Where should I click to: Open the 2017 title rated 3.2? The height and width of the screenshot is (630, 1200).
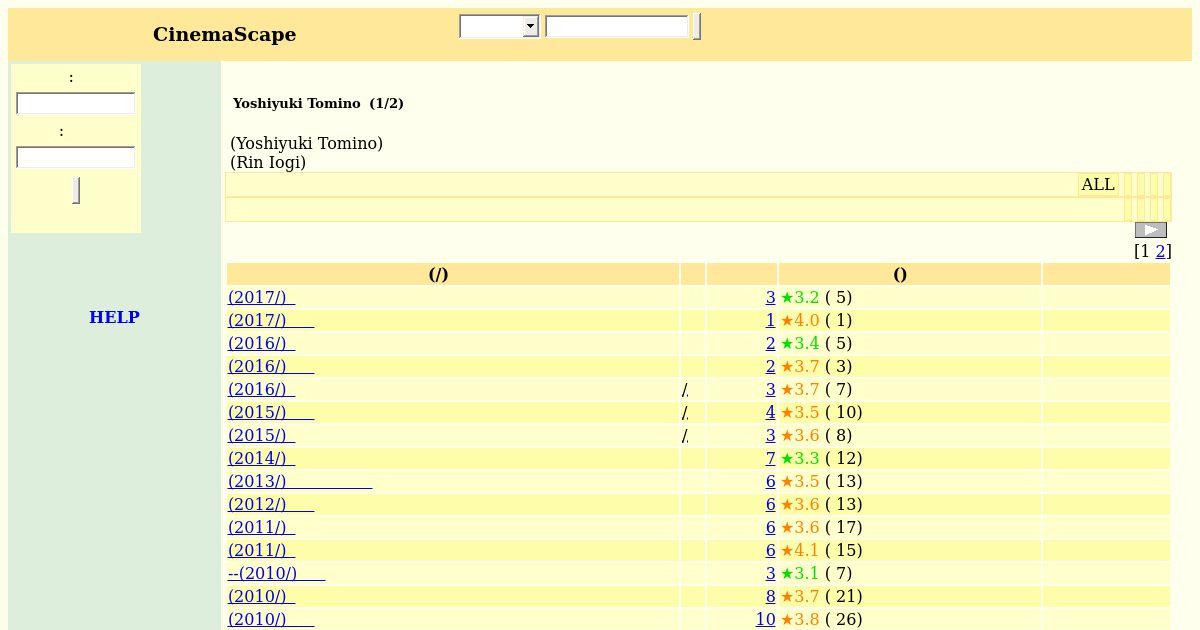[261, 297]
